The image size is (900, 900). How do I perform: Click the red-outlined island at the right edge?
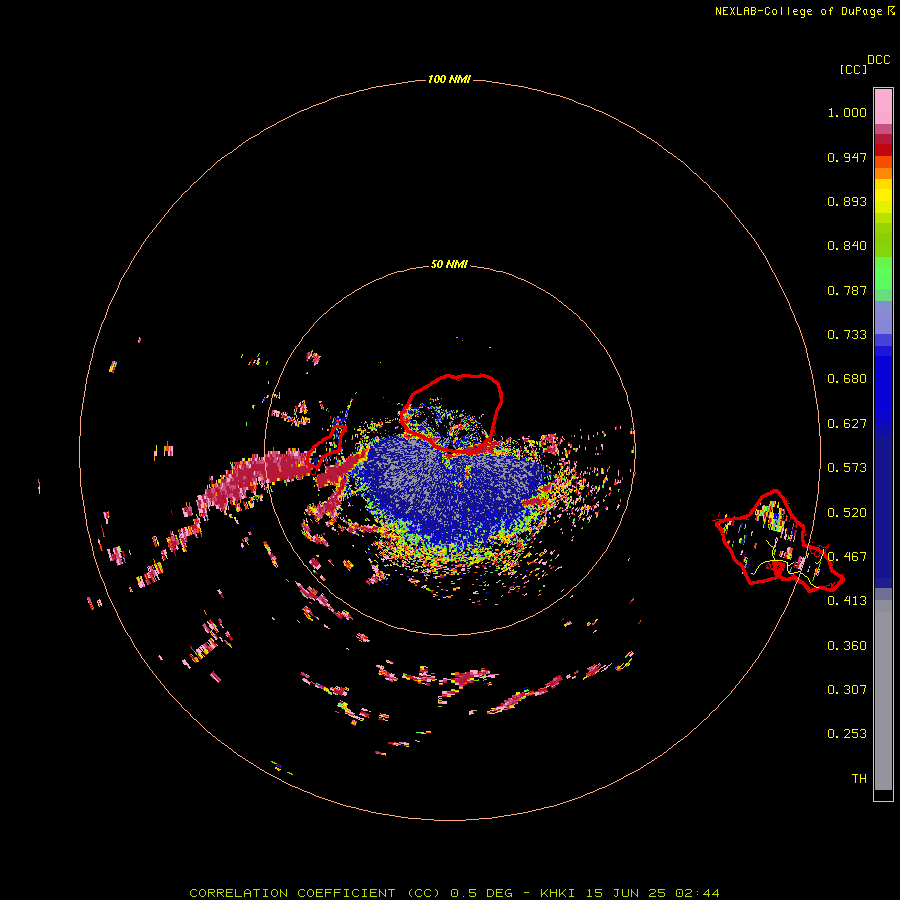coord(778,540)
